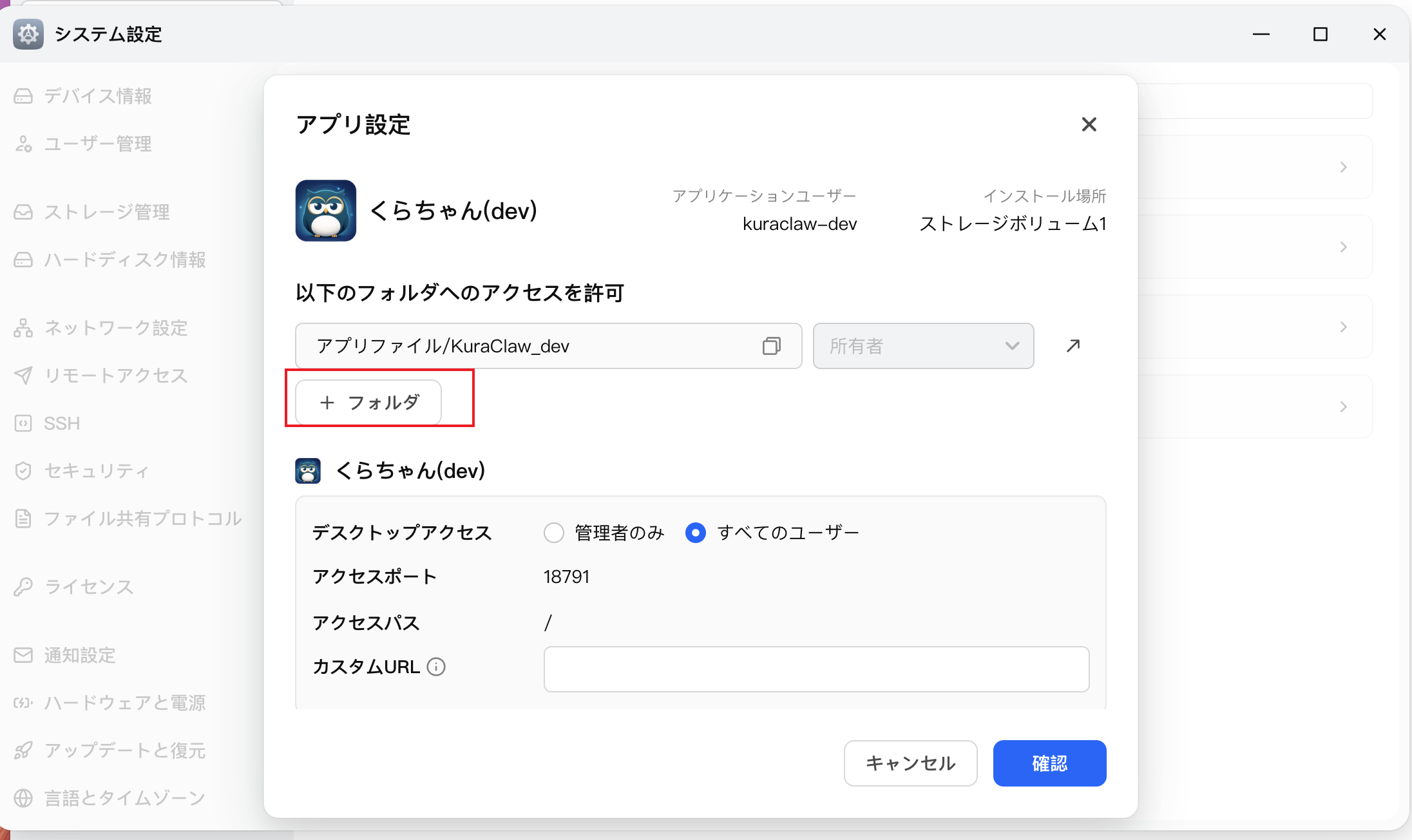Click the small くらちゃん(dev) owl icon
This screenshot has width=1412, height=840.
click(308, 471)
